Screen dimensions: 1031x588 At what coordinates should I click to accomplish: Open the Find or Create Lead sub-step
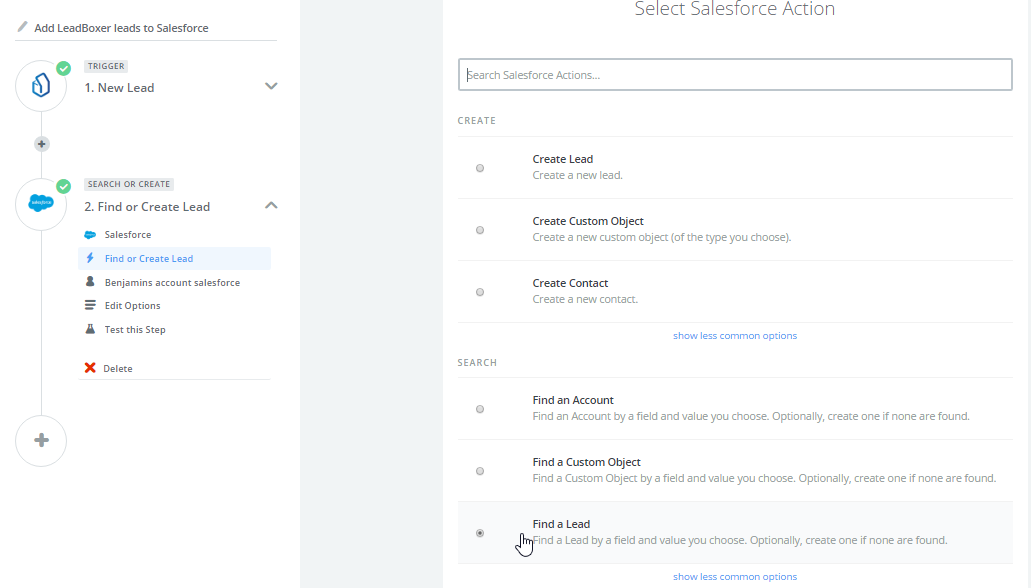pos(149,259)
